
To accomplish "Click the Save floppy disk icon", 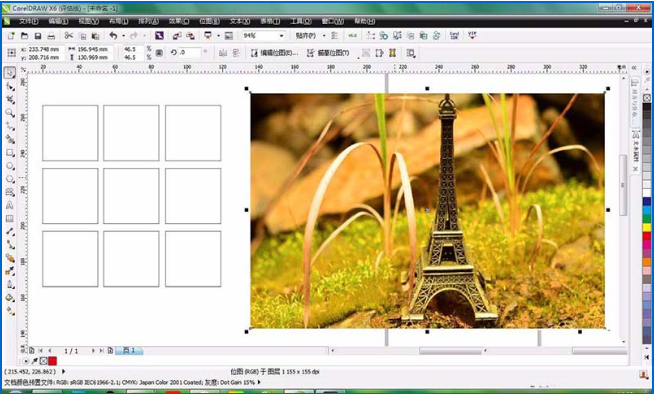I will pos(38,36).
